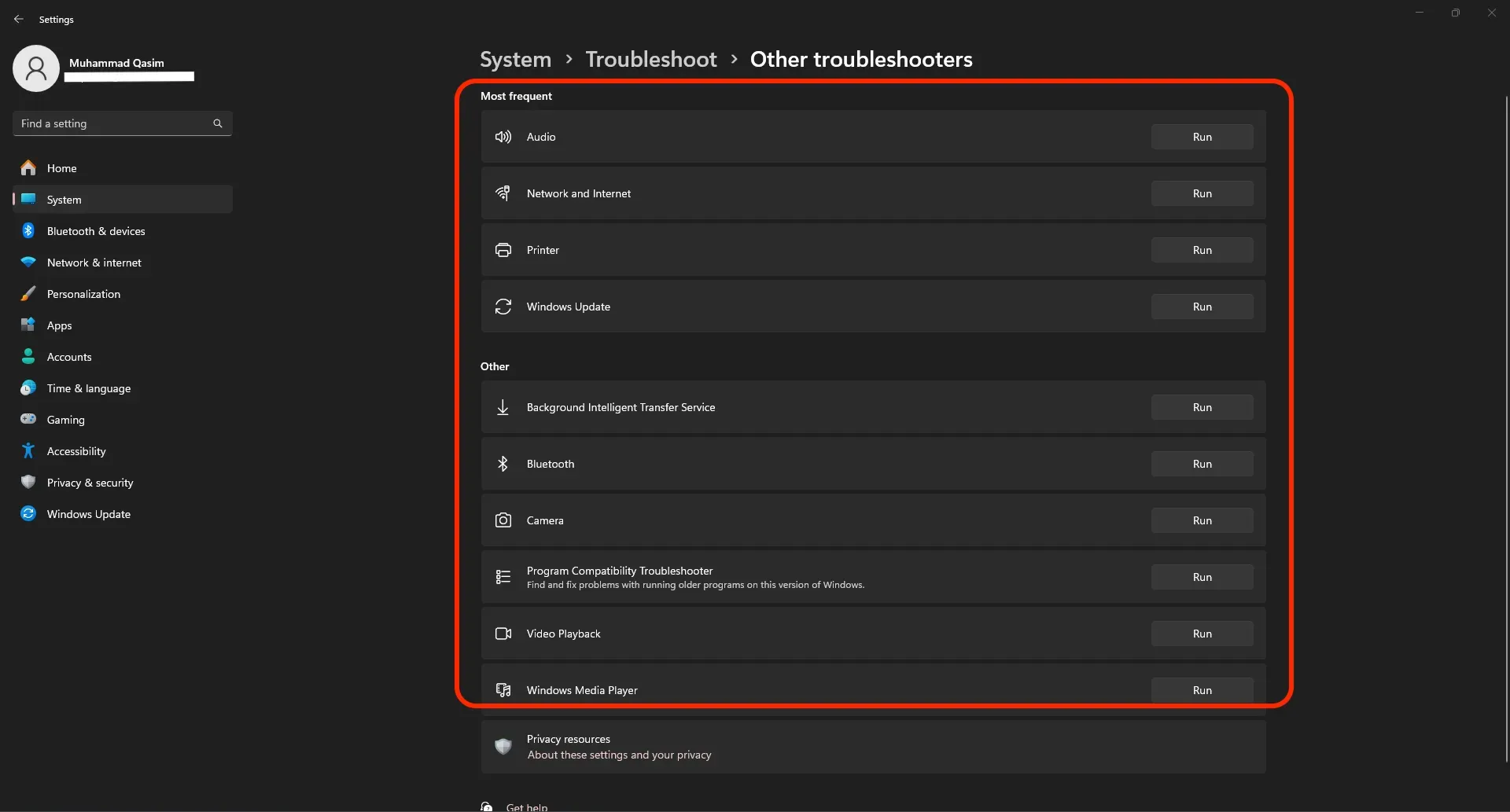The image size is (1510, 812).
Task: Open Accounts settings
Action: tap(123, 356)
